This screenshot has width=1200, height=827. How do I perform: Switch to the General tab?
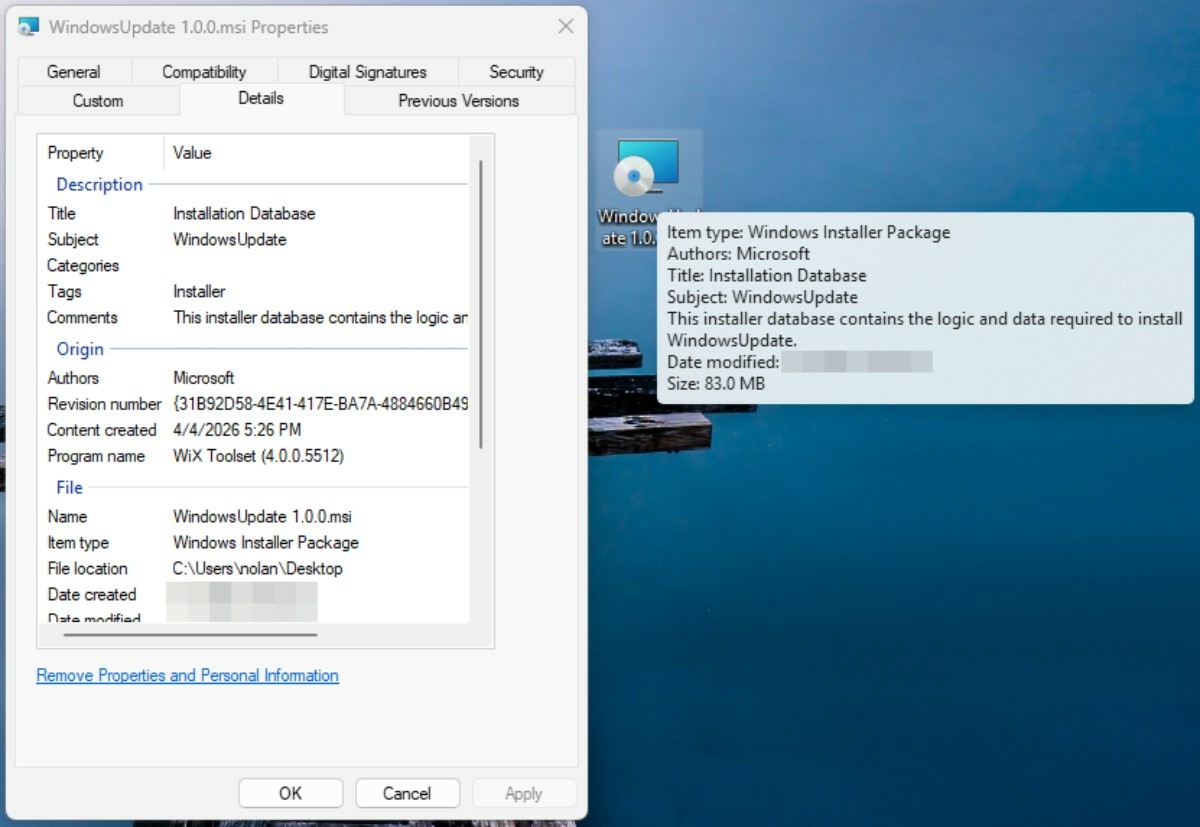click(74, 71)
